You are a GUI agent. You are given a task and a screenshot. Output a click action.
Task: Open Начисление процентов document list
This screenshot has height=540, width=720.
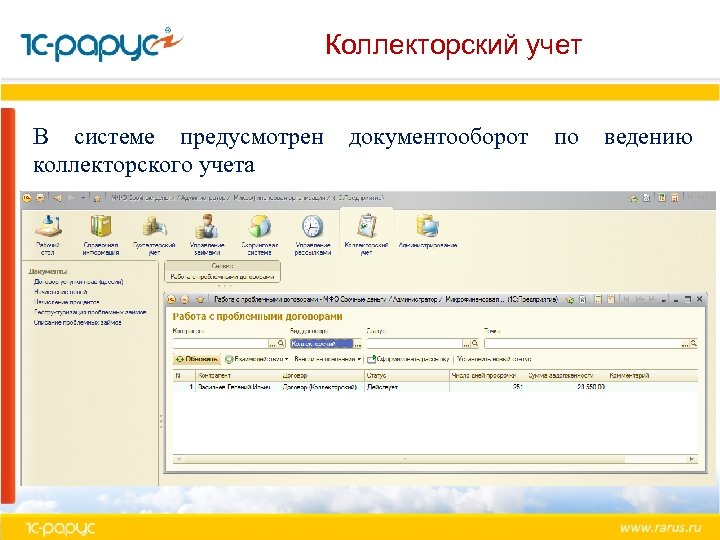(x=67, y=302)
